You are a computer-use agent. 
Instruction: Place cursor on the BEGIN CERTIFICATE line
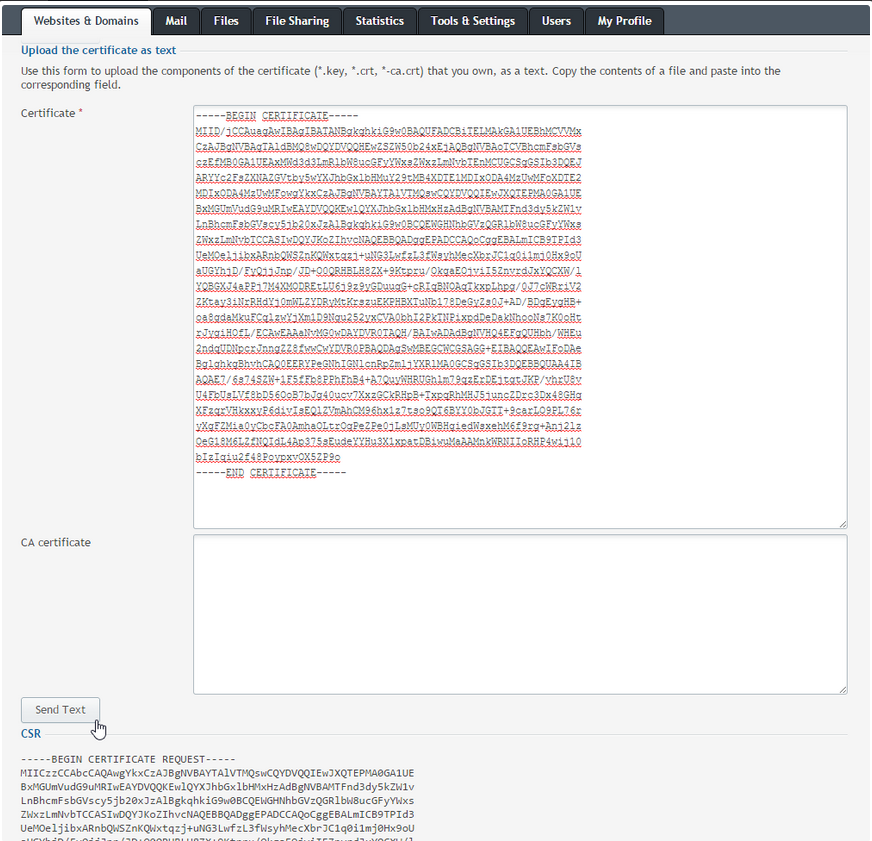(x=270, y=117)
